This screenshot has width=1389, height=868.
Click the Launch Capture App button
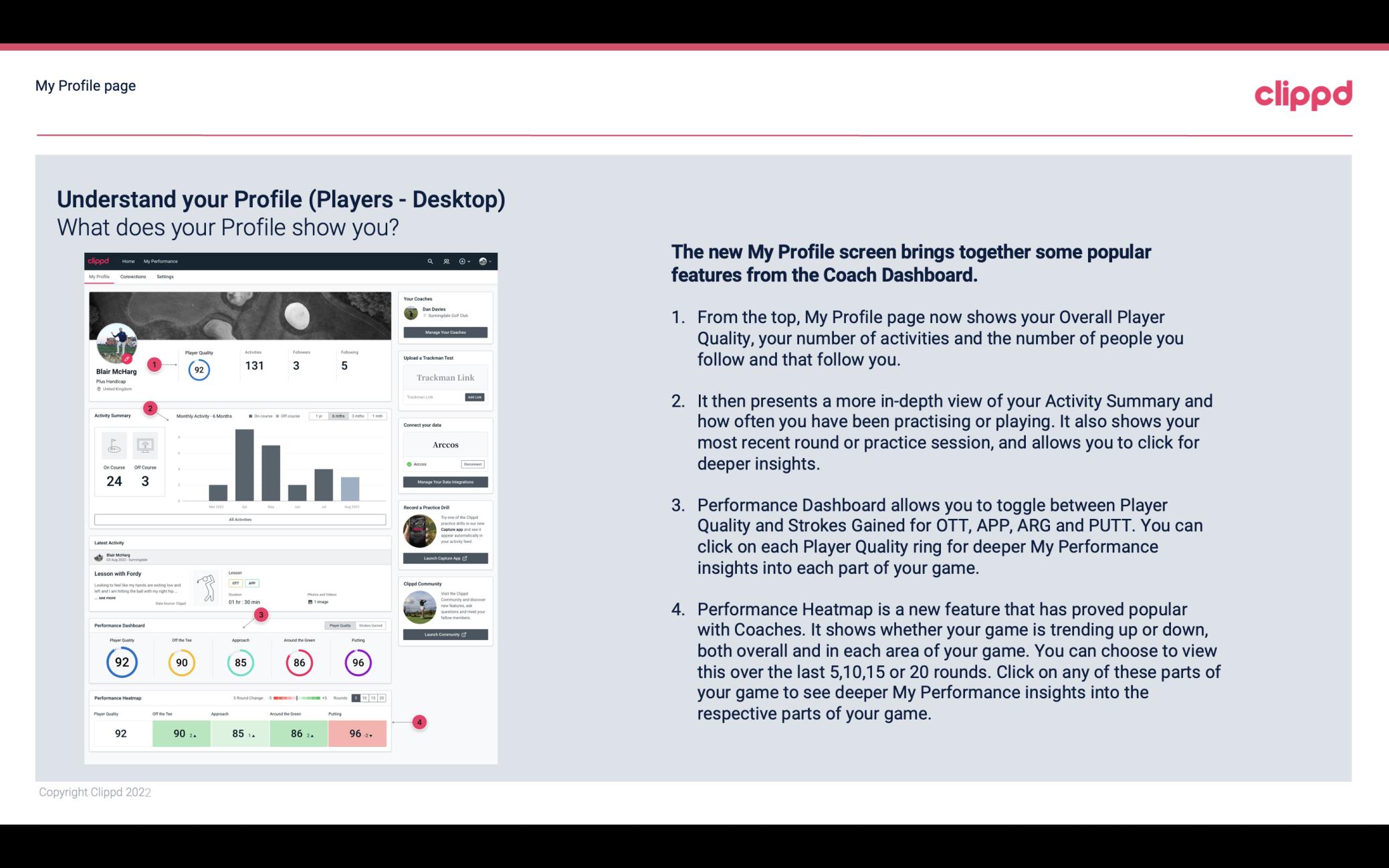coord(445,558)
